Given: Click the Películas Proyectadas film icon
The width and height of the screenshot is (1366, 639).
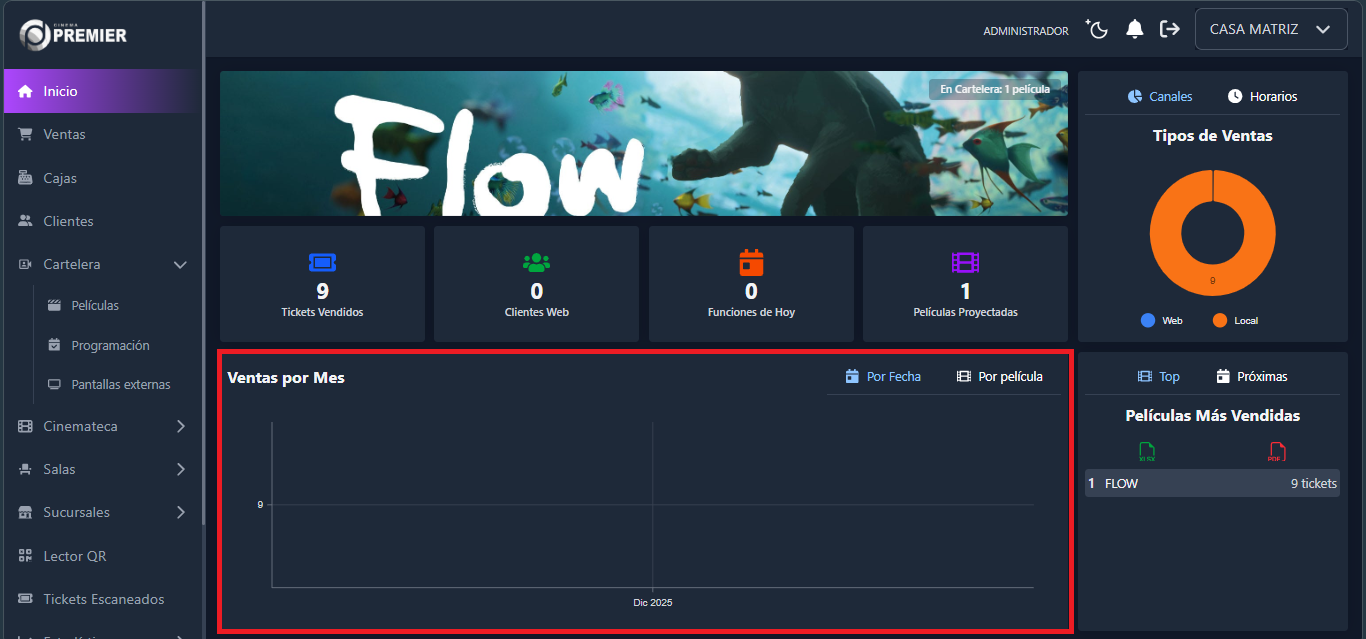Looking at the screenshot, I should [x=965, y=262].
